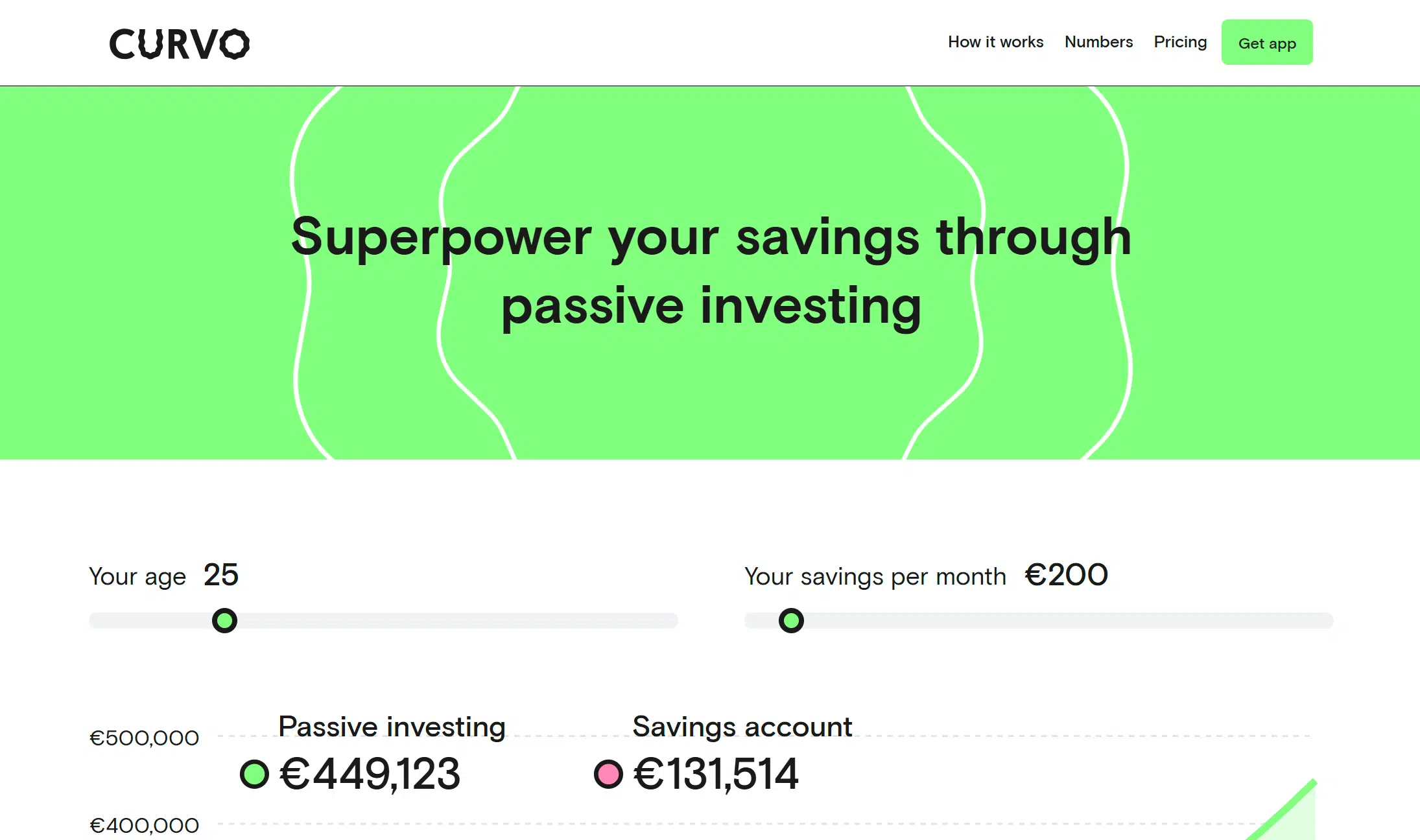Open the Pricing page
Screen dimensions: 1420x840
[x=1180, y=42]
